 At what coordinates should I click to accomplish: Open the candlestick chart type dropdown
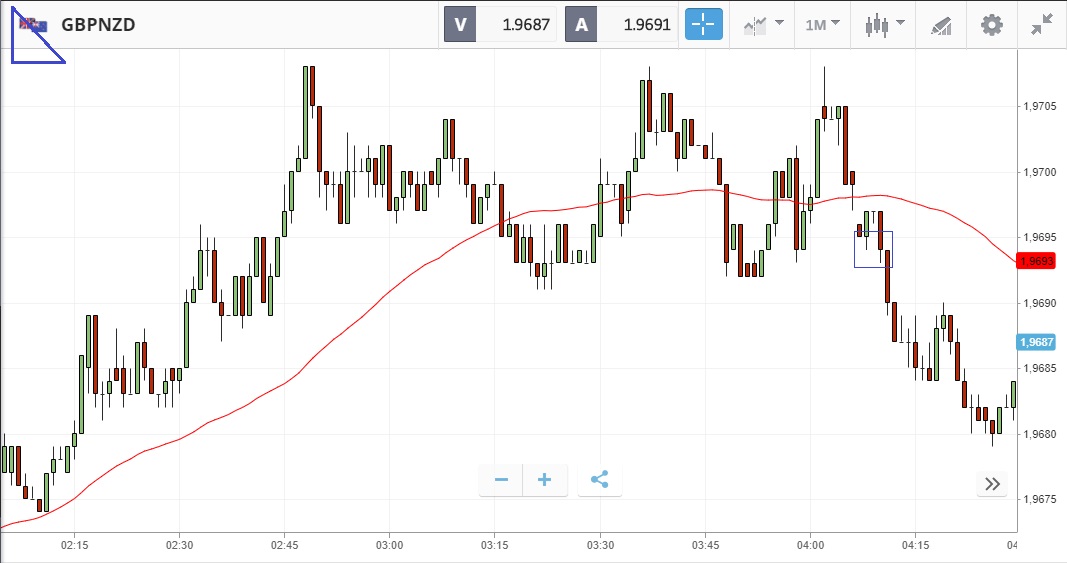point(884,25)
